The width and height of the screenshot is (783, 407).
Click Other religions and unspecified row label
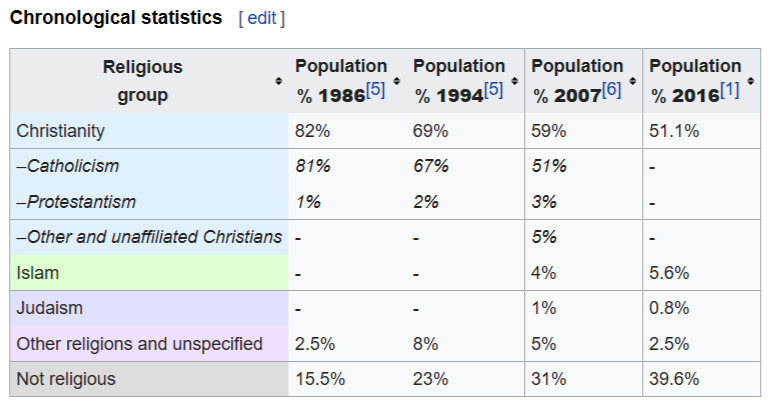click(x=139, y=343)
